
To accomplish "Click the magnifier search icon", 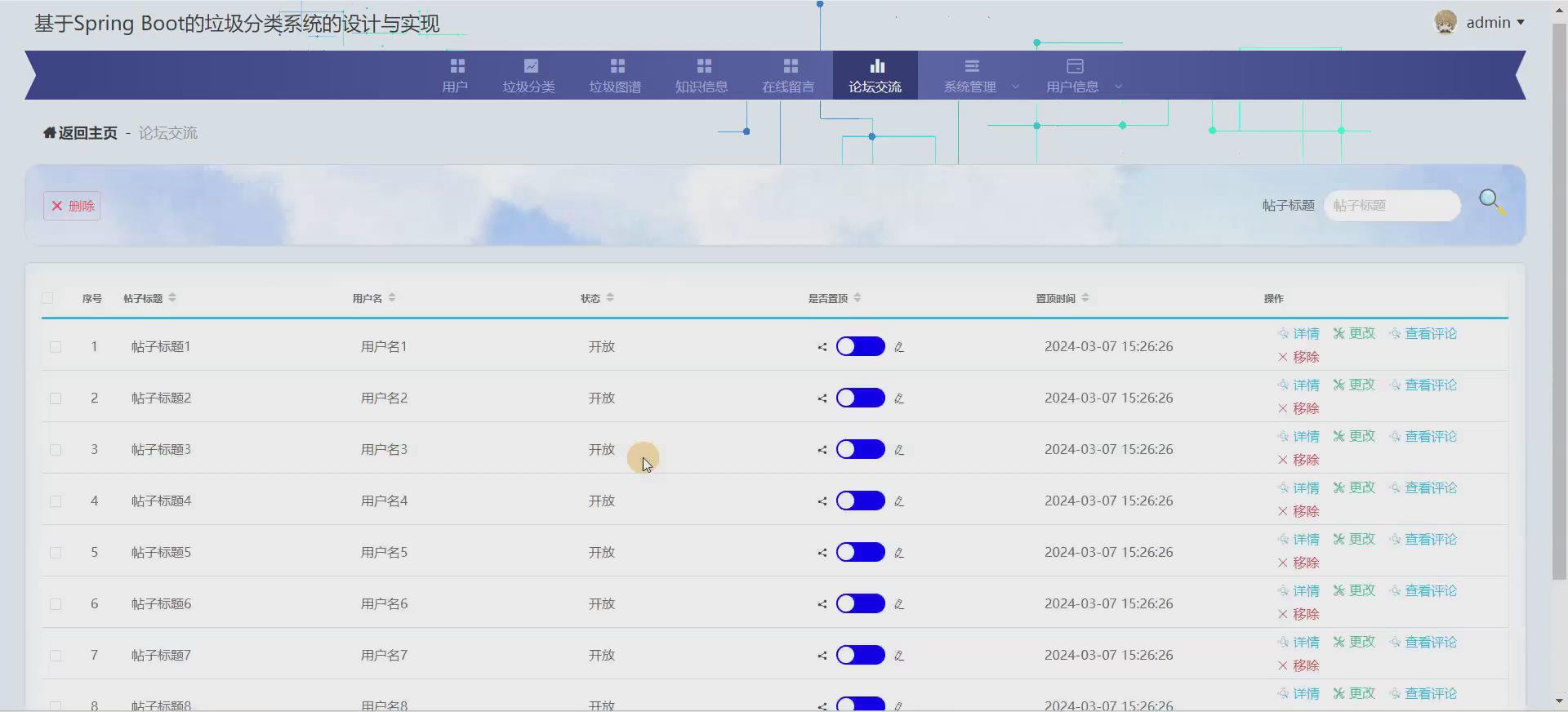I will coord(1491,202).
